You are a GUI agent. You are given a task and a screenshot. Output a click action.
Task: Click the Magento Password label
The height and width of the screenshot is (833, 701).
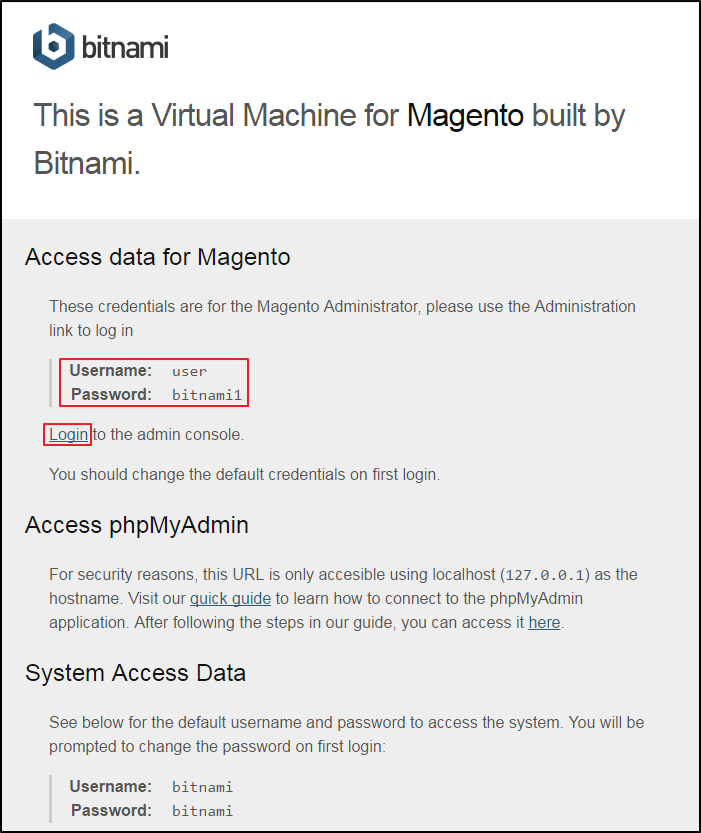point(112,394)
